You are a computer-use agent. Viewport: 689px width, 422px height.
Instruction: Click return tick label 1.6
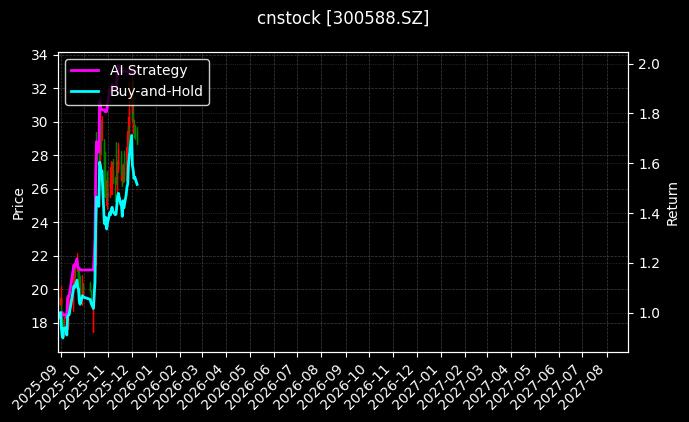tap(649, 164)
